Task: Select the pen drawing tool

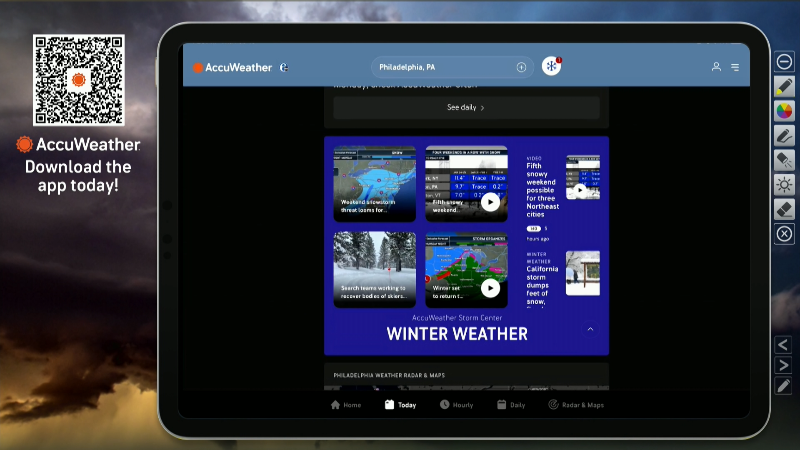Action: [784, 135]
